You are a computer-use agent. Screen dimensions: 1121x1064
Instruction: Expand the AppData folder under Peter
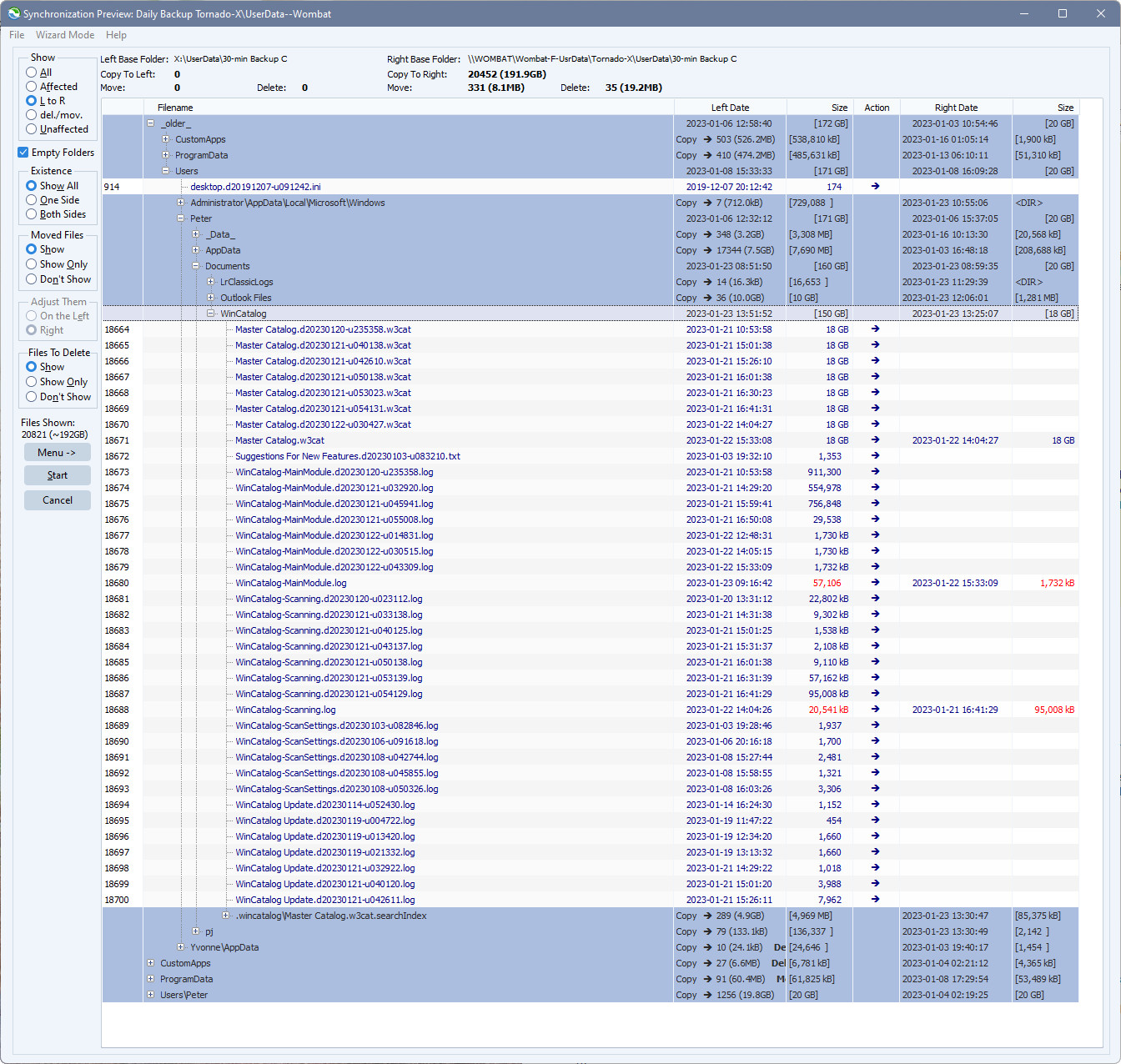196,250
